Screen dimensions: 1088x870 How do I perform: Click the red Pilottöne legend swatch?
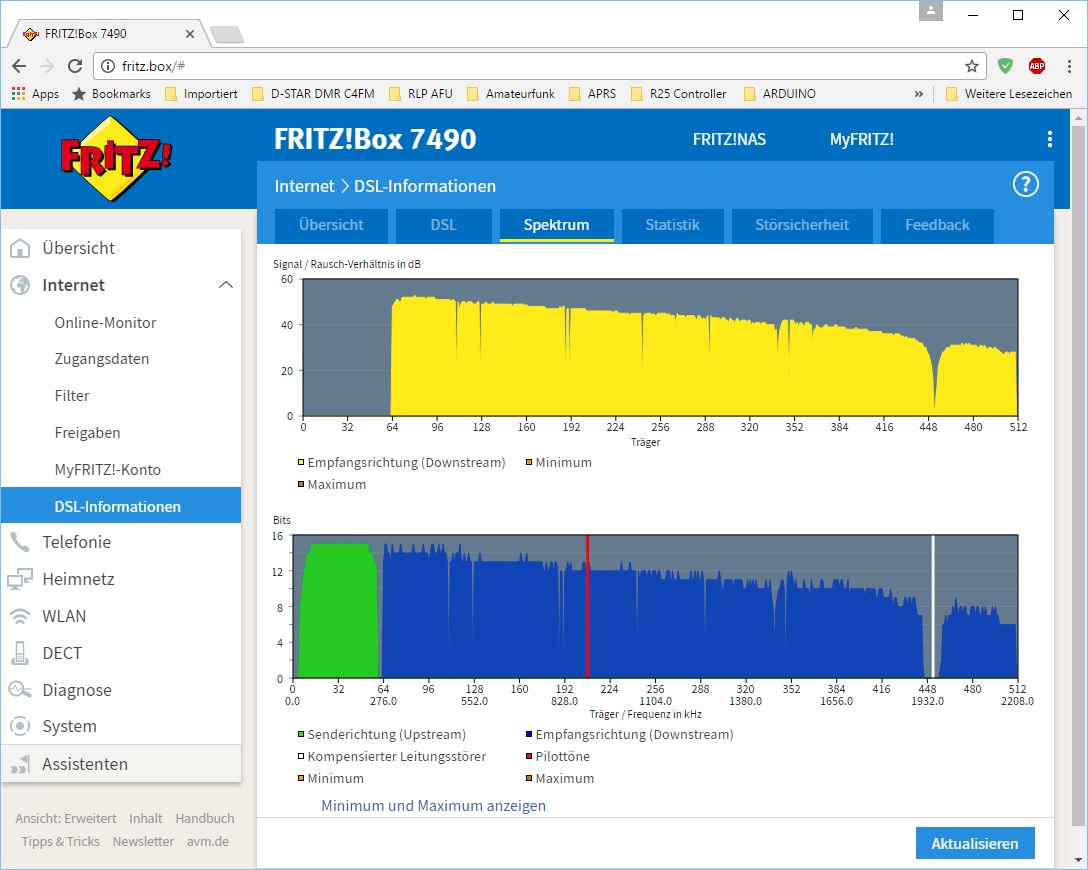point(529,756)
